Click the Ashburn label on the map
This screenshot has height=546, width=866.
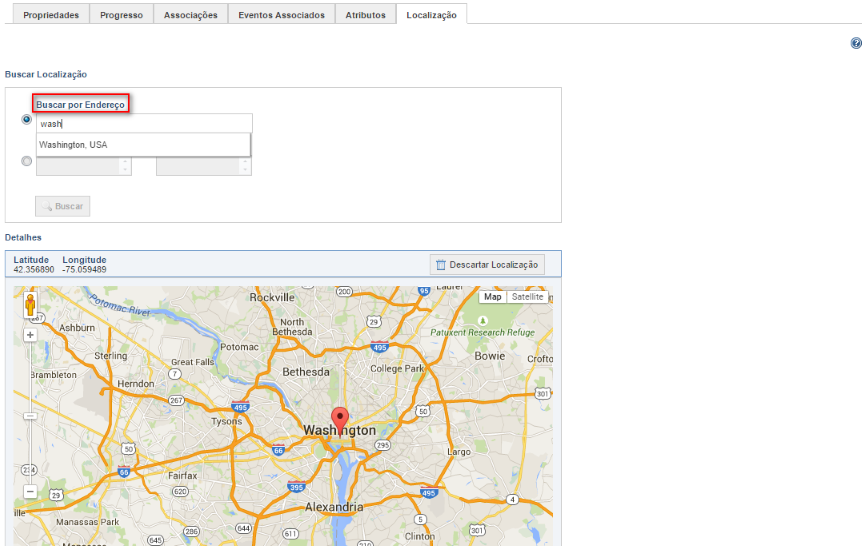coord(77,327)
